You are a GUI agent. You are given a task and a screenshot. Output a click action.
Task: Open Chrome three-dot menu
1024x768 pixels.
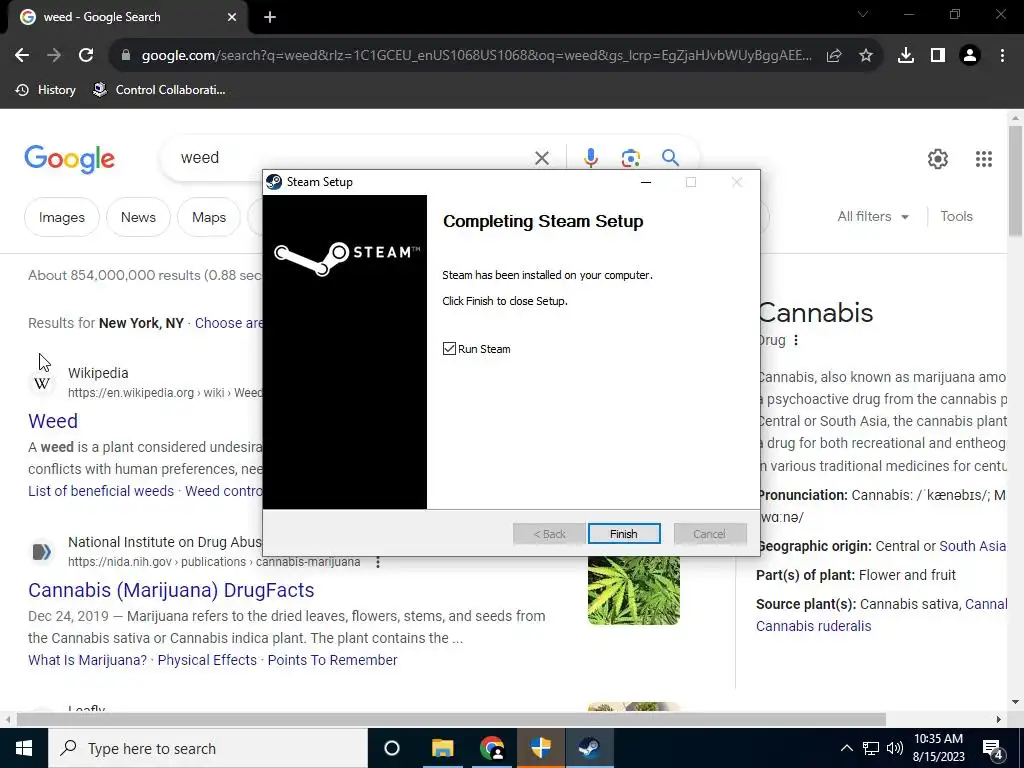[1002, 56]
